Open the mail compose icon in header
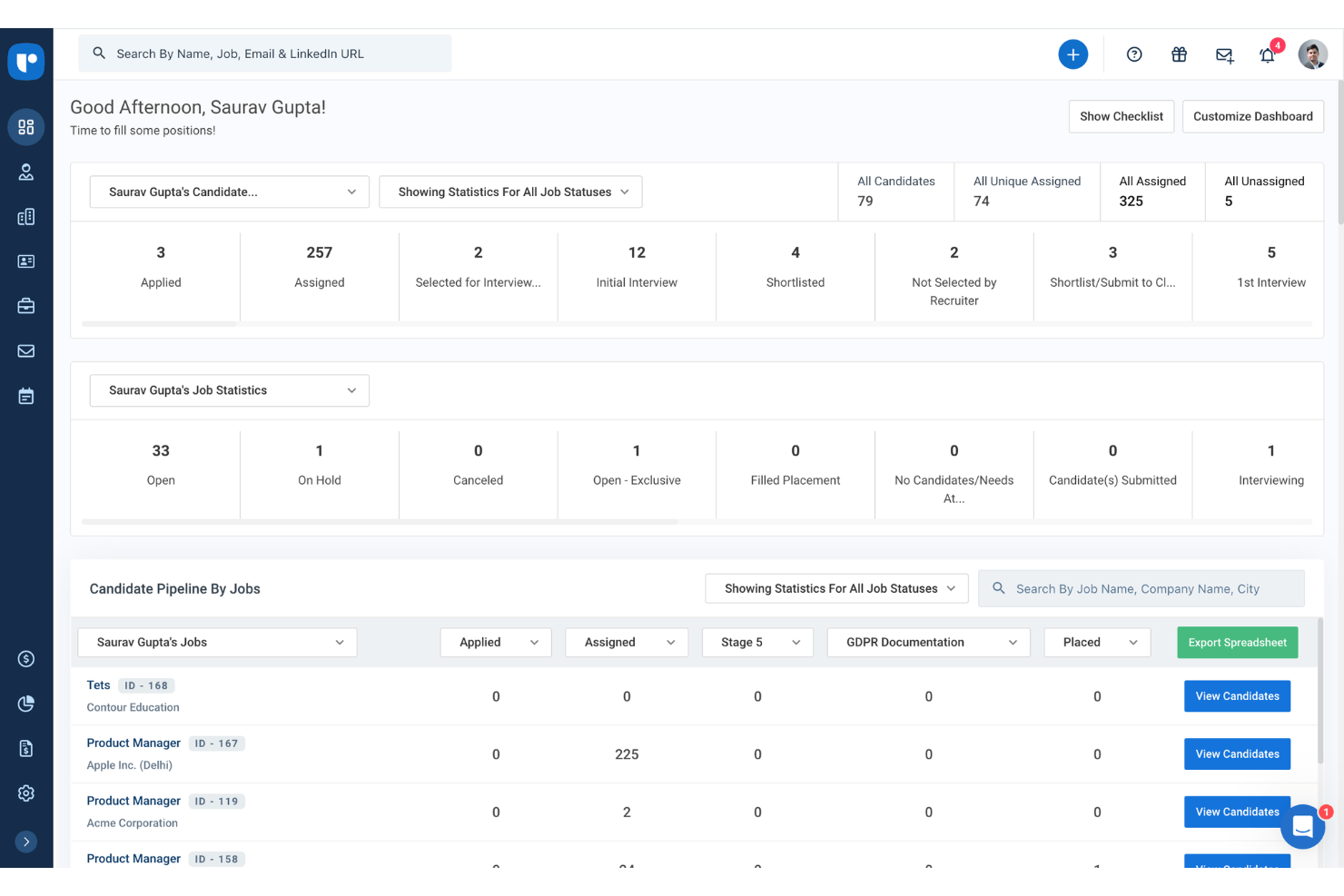This screenshot has height=896, width=1344. coord(1224,55)
